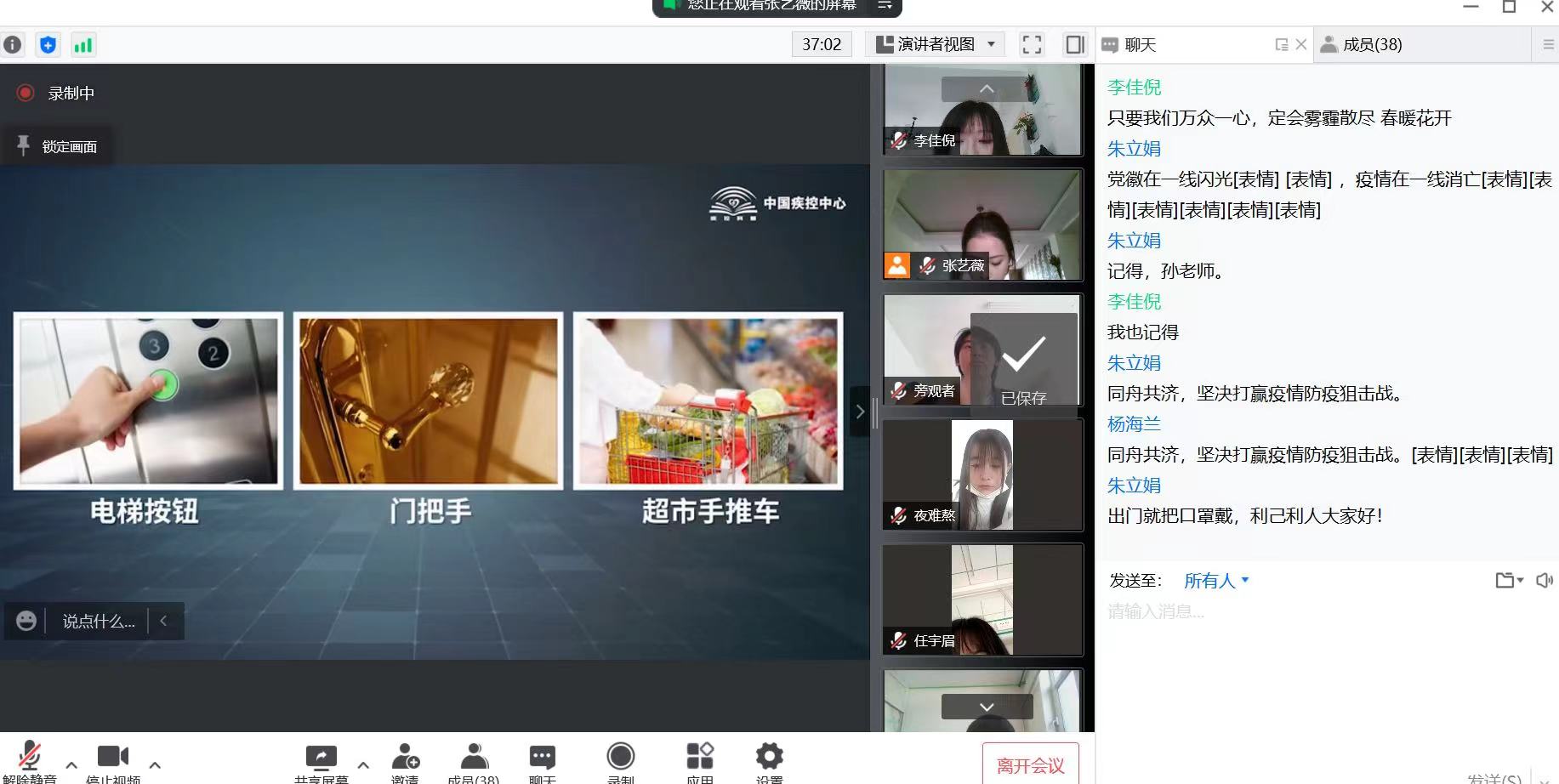Select the chat tab header
The width and height of the screenshot is (1559, 784).
point(1140,45)
